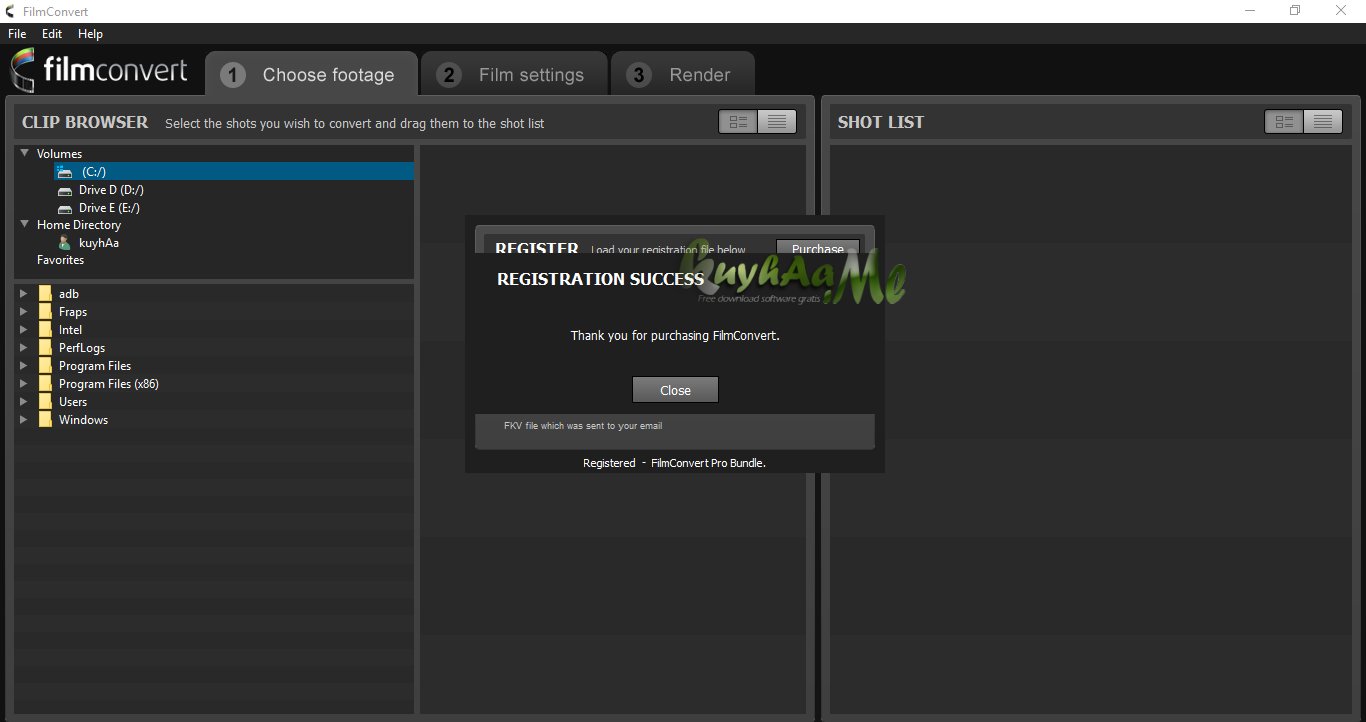Click the 'Registered - FilmConvert Pro Bundle.' text
The height and width of the screenshot is (722, 1366).
pyautogui.click(x=675, y=463)
